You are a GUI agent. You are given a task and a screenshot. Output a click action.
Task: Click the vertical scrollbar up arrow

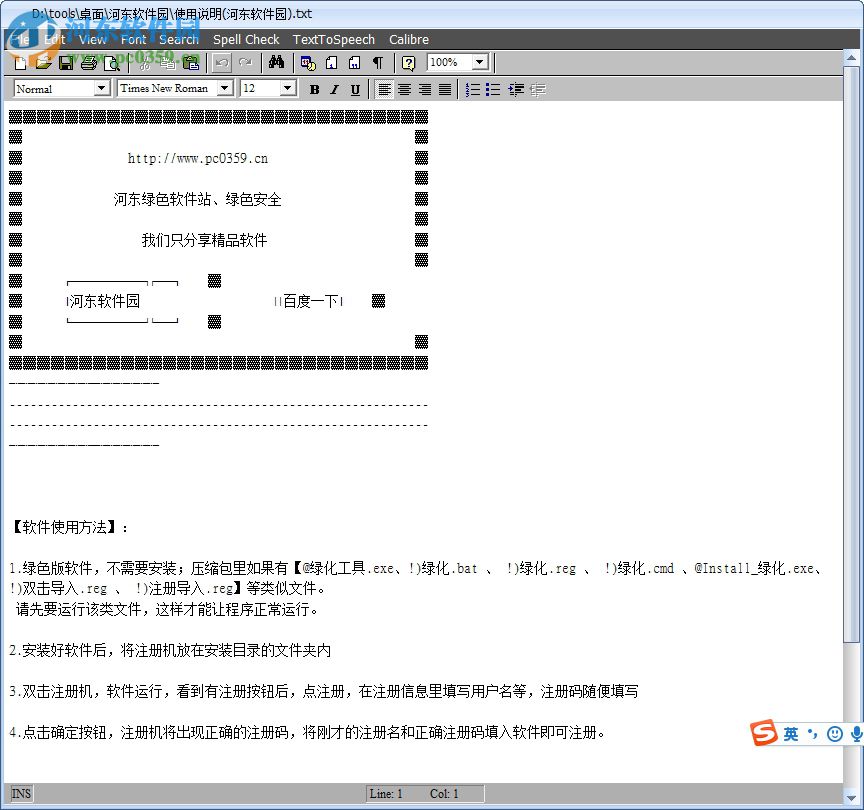pos(851,58)
